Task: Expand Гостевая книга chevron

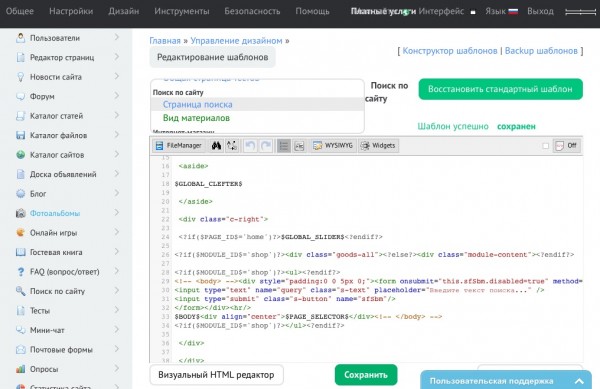Action: point(117,252)
